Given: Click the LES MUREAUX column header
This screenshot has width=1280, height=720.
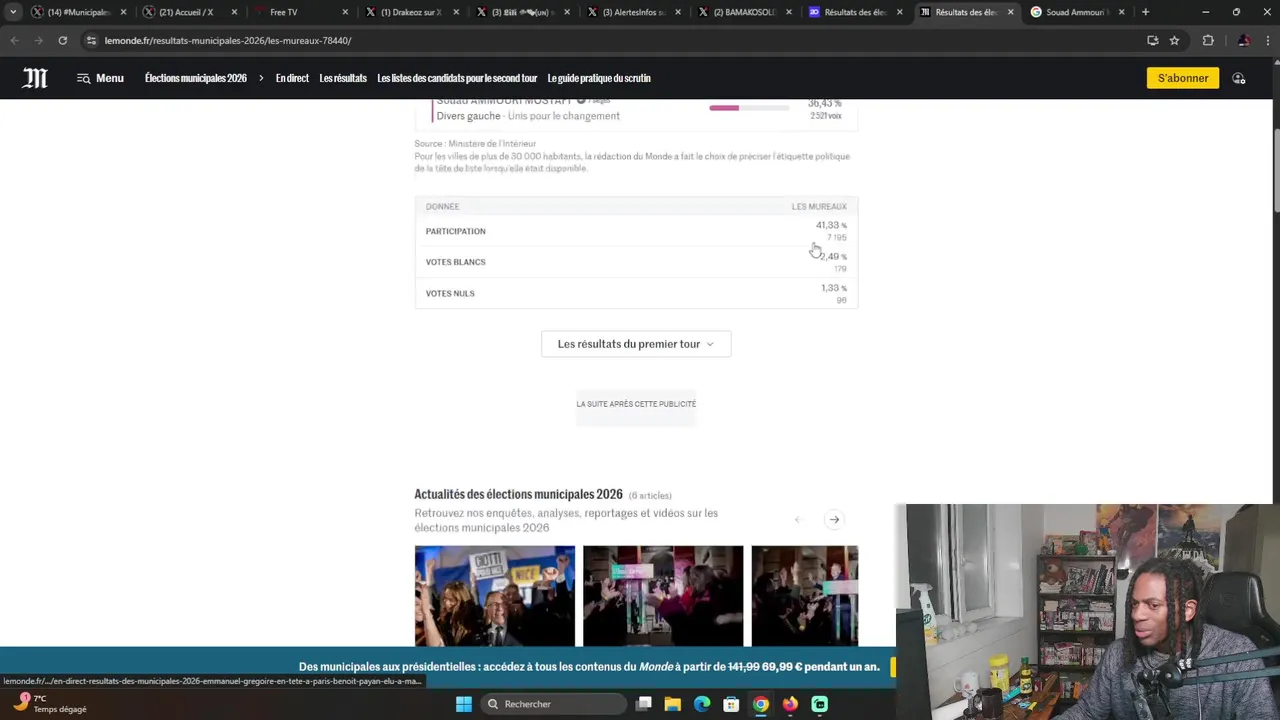Looking at the screenshot, I should [819, 207].
